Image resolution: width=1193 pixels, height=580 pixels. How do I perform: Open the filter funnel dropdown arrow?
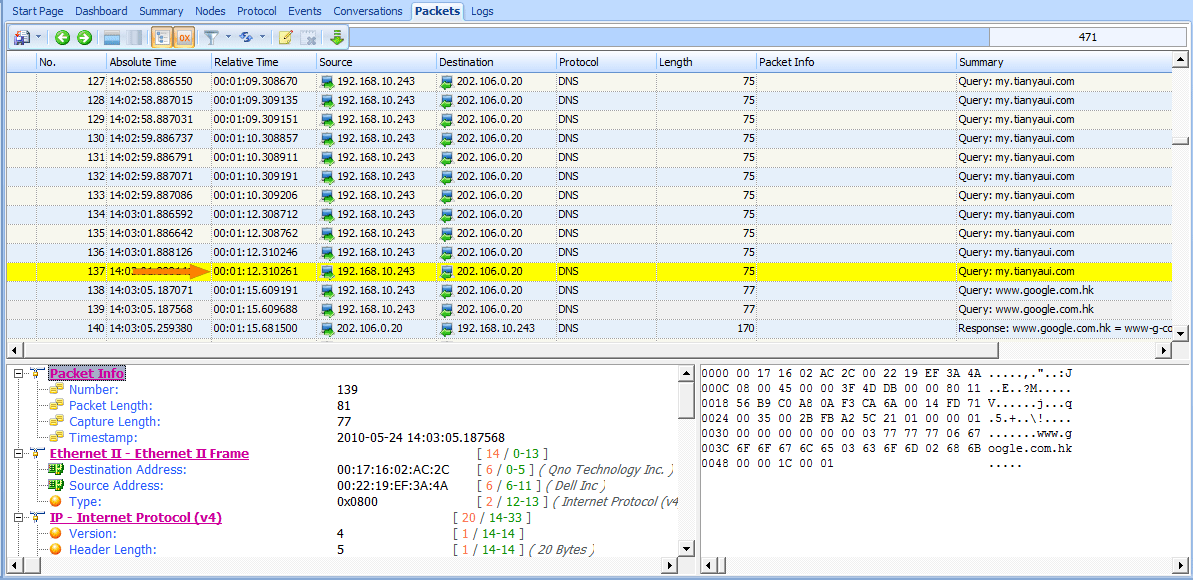point(227,37)
